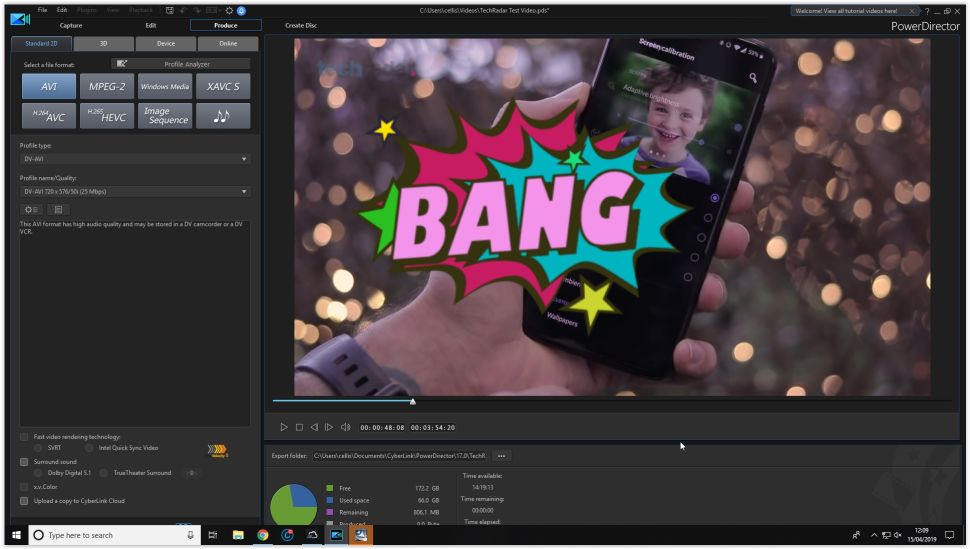The image size is (970, 549).
Task: Click the preview volume speaker icon
Action: point(345,427)
